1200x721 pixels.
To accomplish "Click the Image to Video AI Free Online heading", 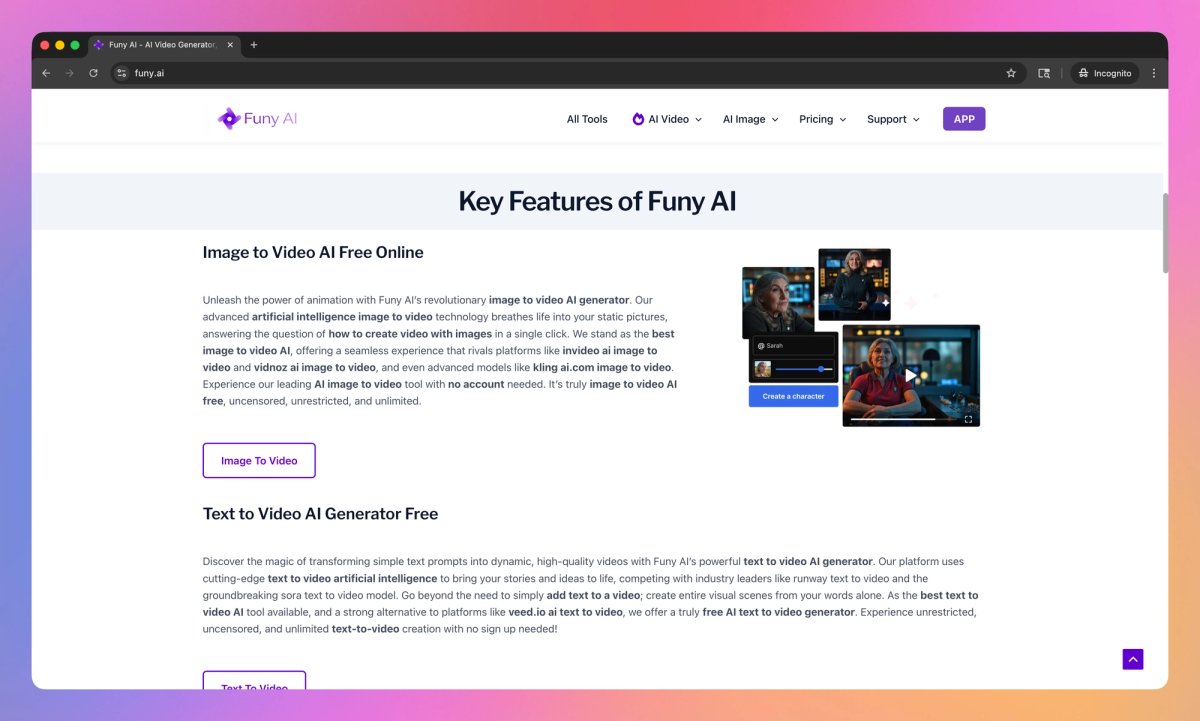I will [x=313, y=252].
